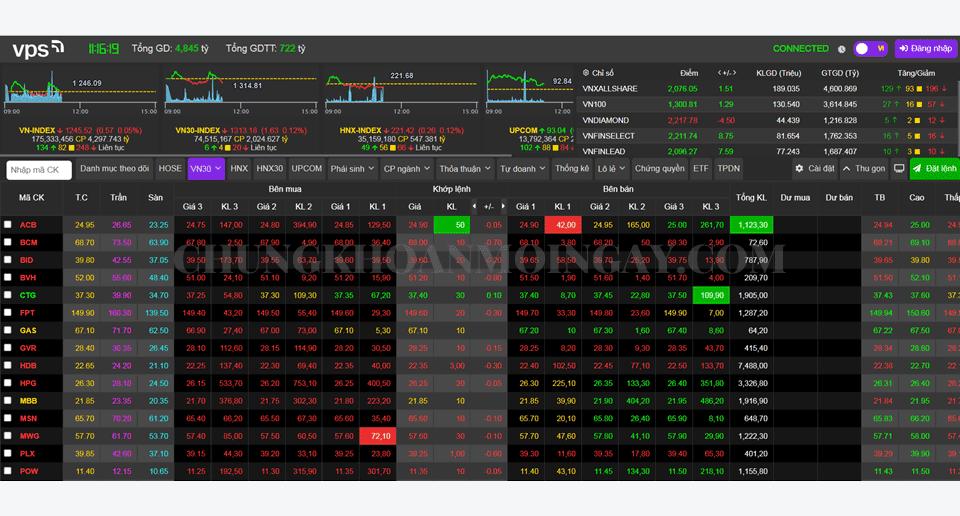Open the Phái sinh dropdown
This screenshot has height=516, width=960.
click(x=352, y=169)
